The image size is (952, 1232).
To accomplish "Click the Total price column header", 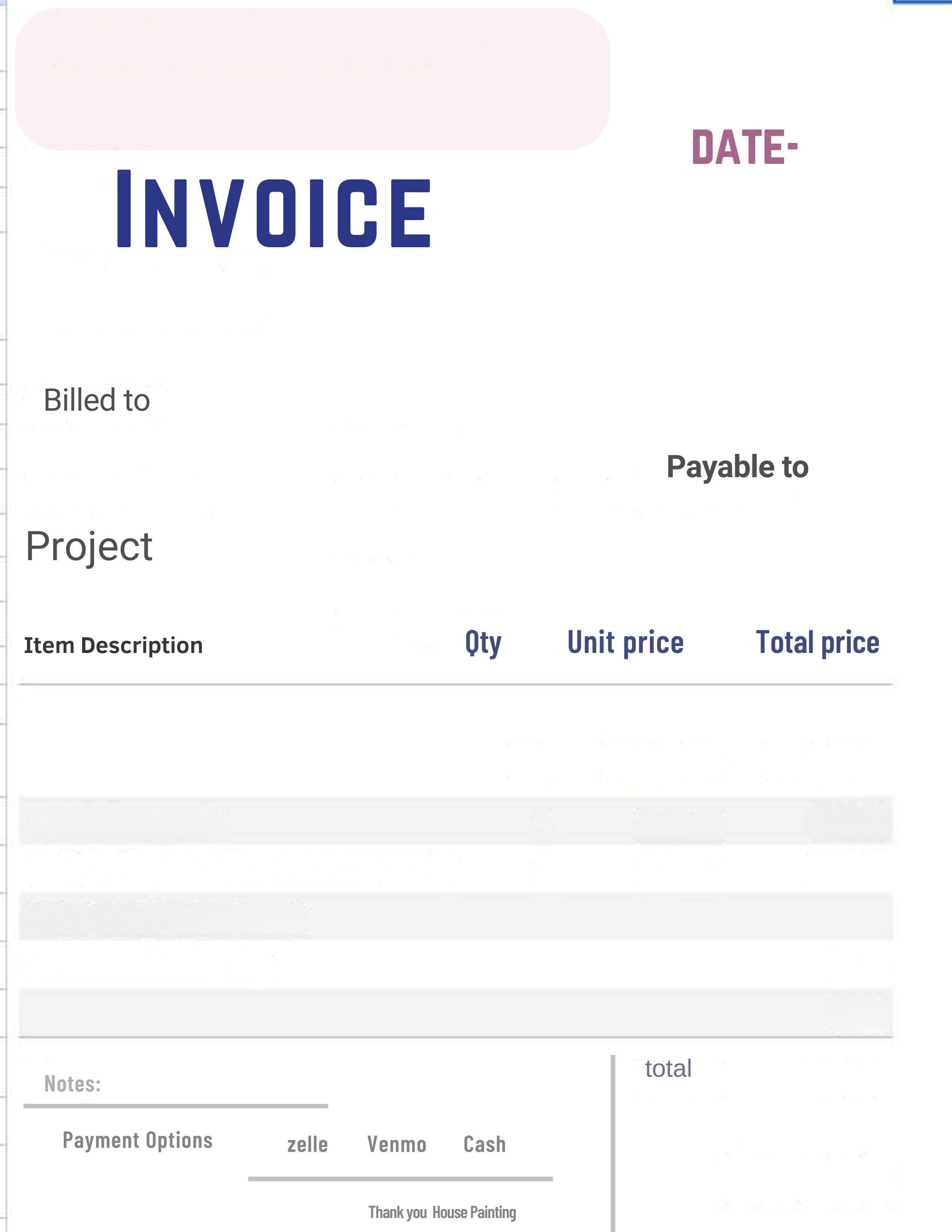I will [817, 643].
